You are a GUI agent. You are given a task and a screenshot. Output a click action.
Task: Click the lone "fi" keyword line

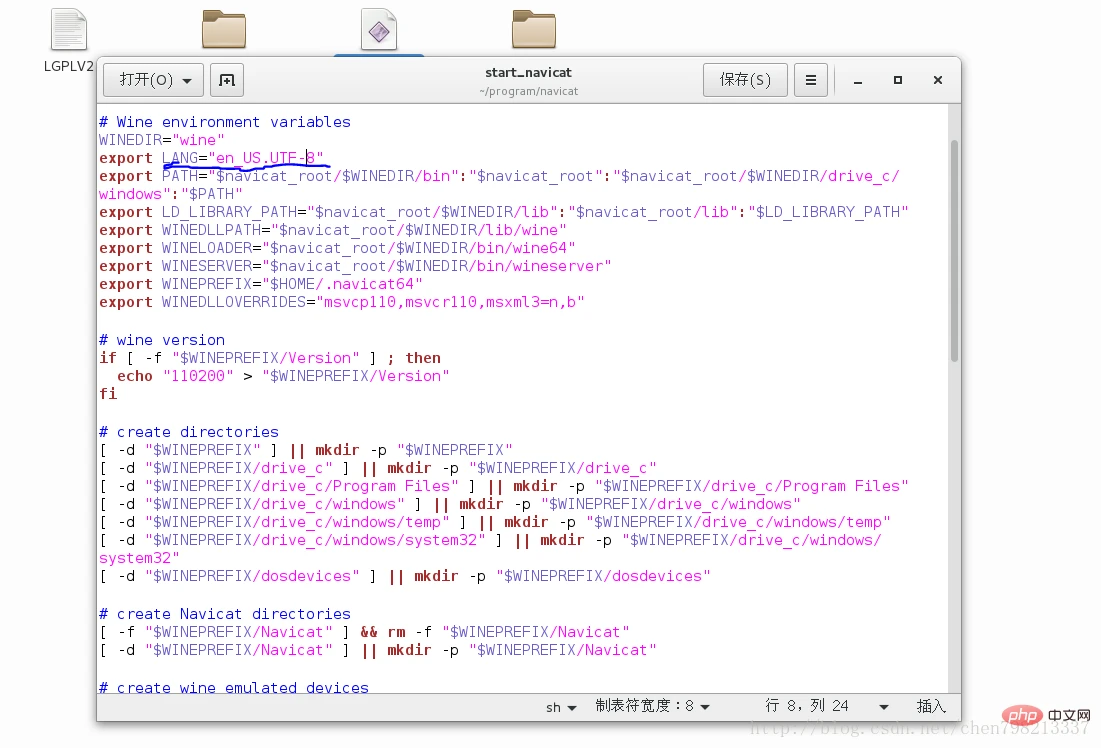pos(108,394)
